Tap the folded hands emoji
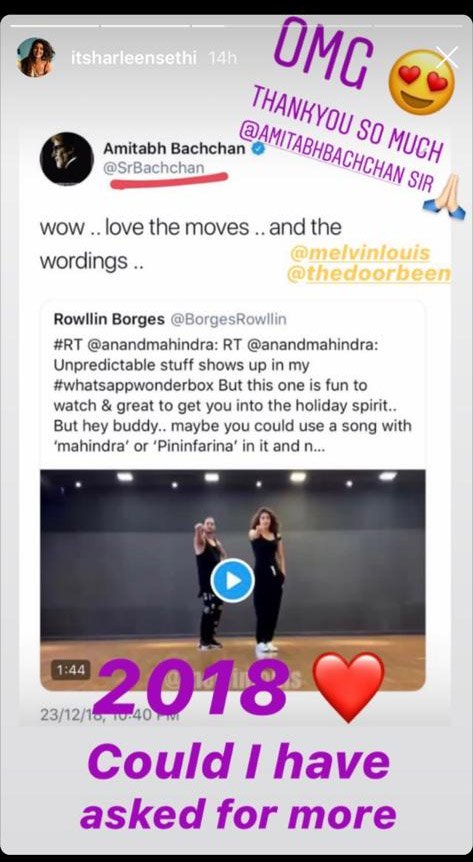This screenshot has height=862, width=473. click(445, 197)
